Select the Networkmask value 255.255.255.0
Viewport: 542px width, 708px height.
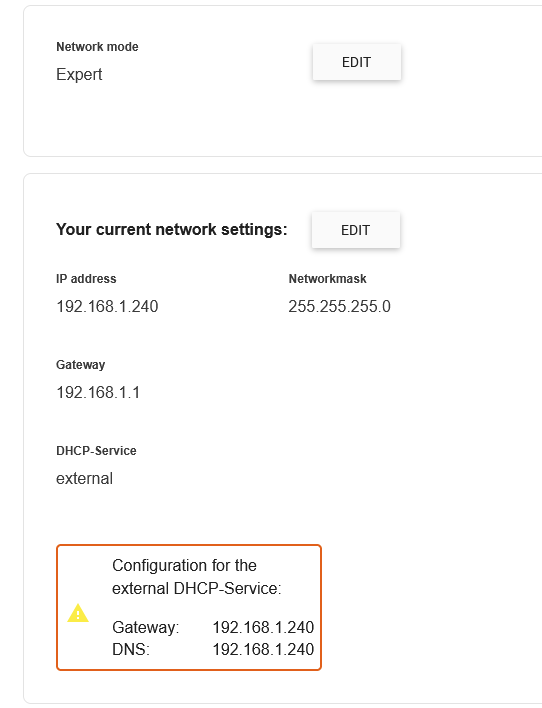(339, 306)
